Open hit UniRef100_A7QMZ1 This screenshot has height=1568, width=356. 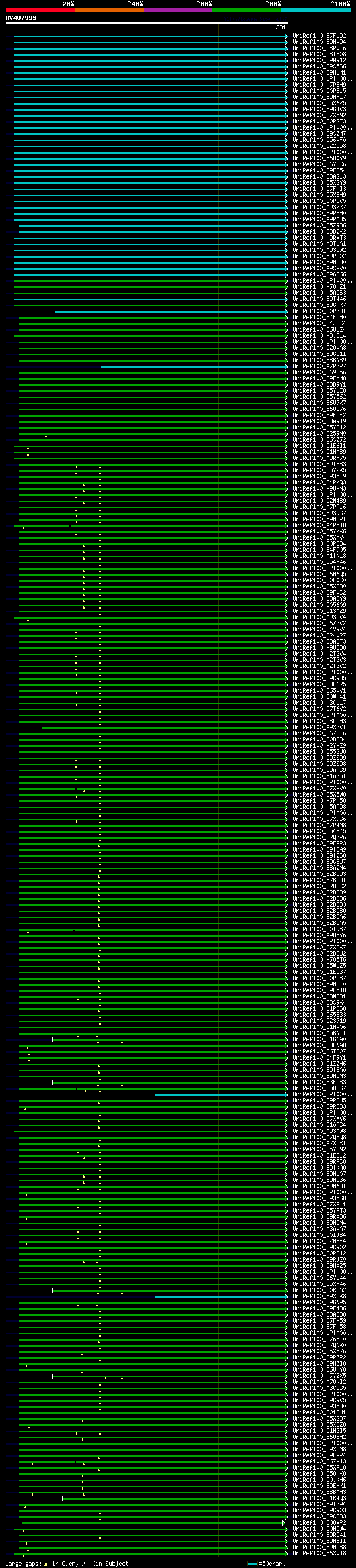click(319, 286)
